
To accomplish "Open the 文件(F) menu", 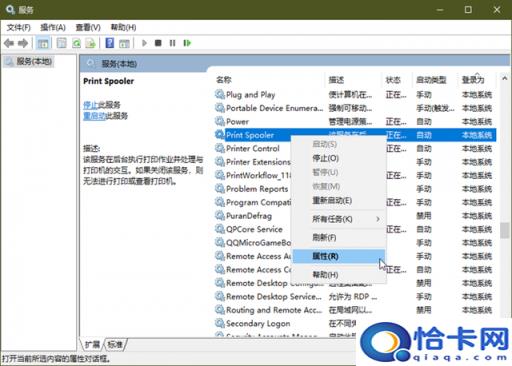I will click(19, 27).
